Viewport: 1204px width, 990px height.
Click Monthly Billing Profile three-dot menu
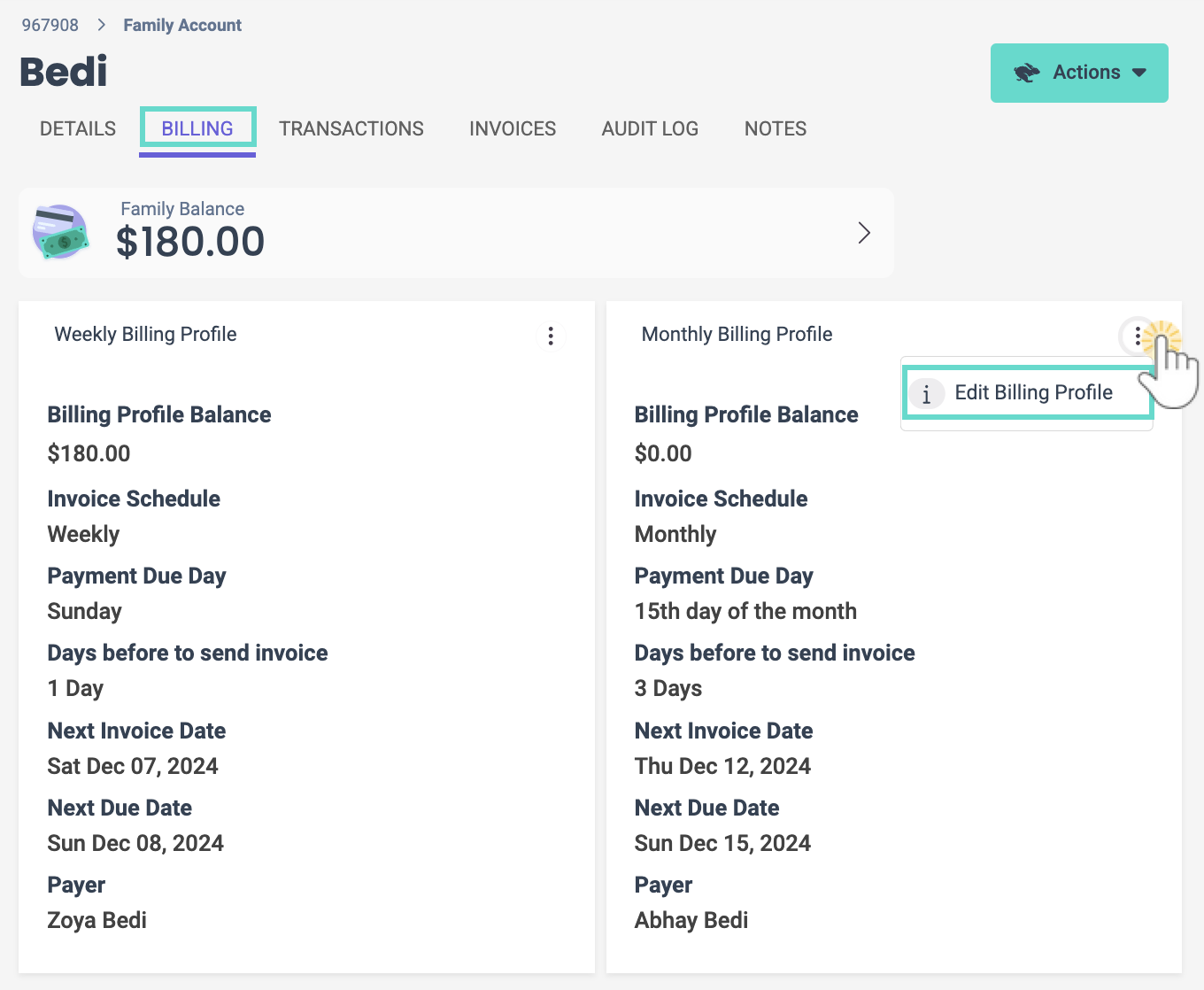tap(1138, 336)
